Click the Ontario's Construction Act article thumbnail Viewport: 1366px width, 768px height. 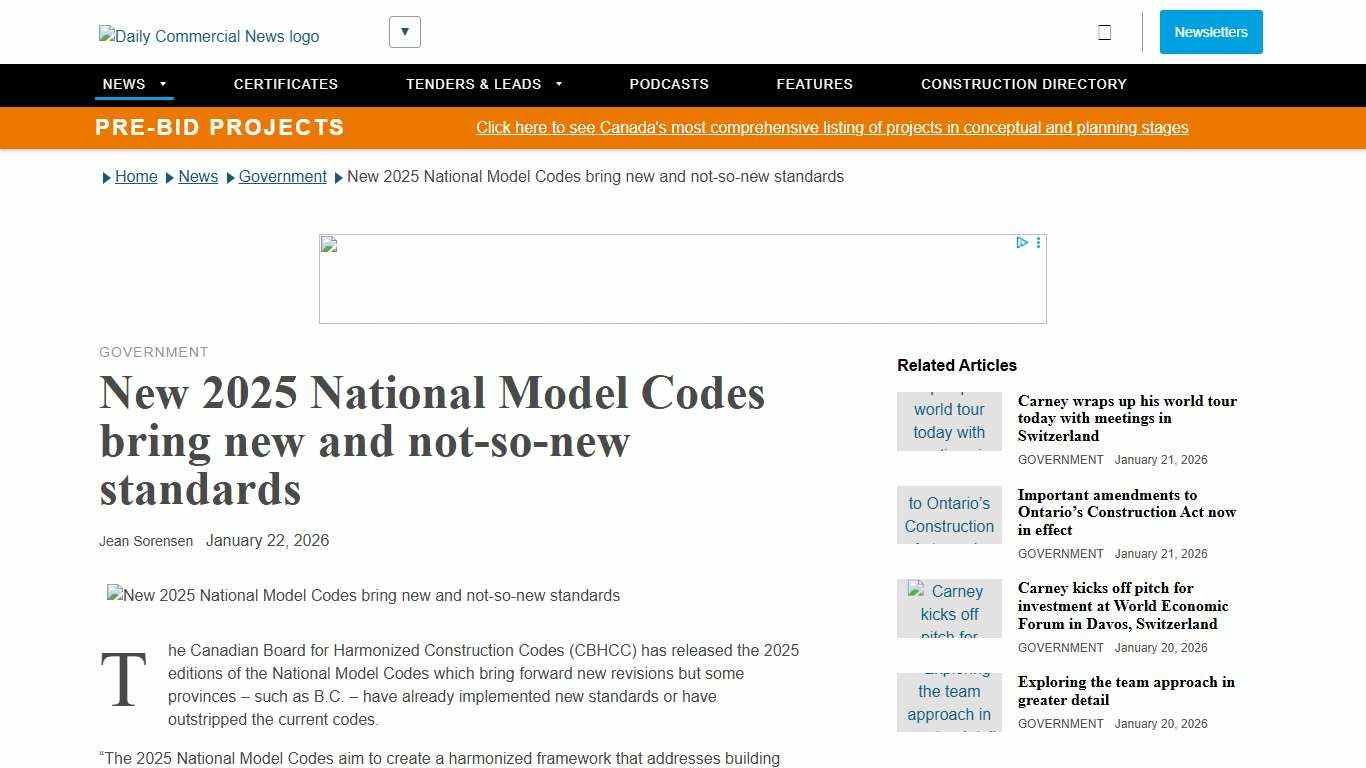pyautogui.click(x=948, y=514)
